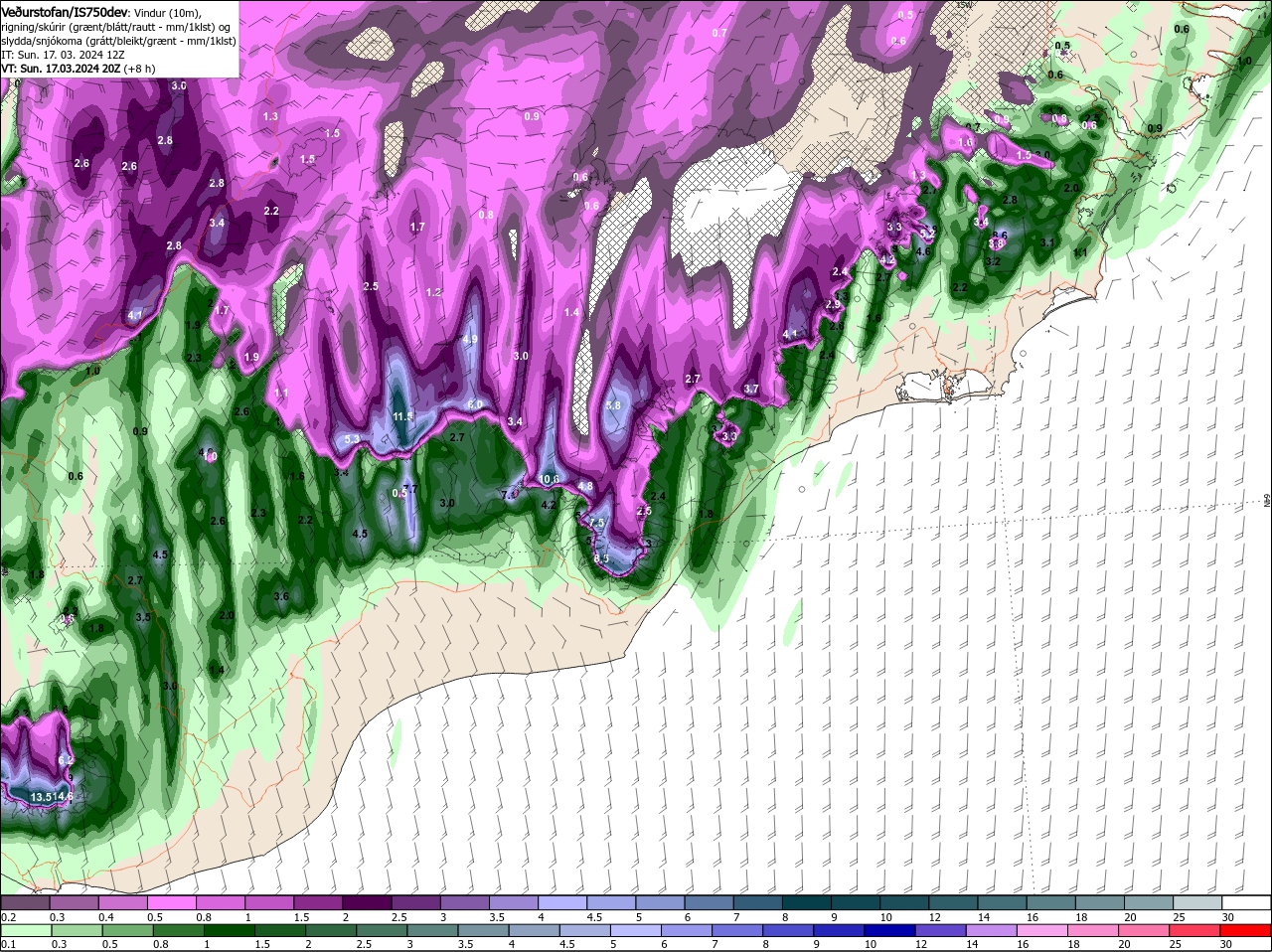Click the 4.9 precipitation value on the map

pos(470,339)
